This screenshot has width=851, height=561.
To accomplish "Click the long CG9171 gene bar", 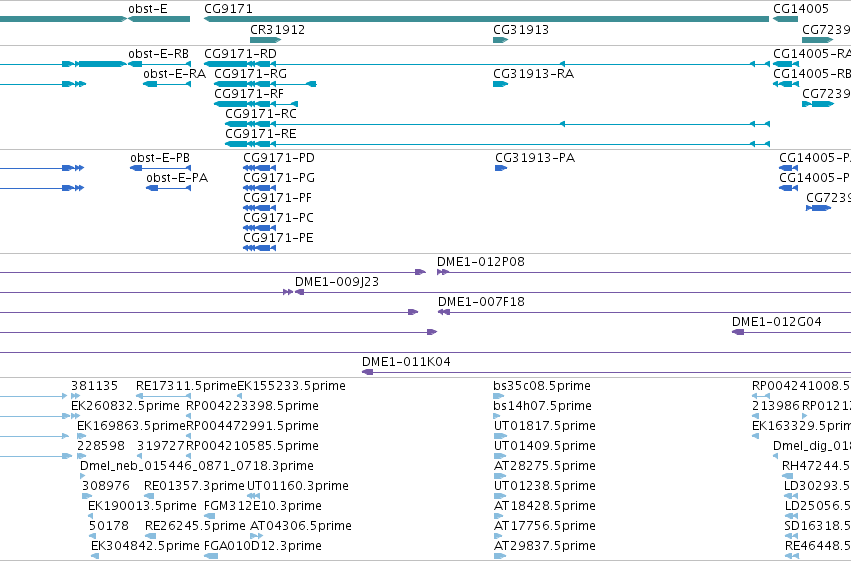I will tap(486, 19).
